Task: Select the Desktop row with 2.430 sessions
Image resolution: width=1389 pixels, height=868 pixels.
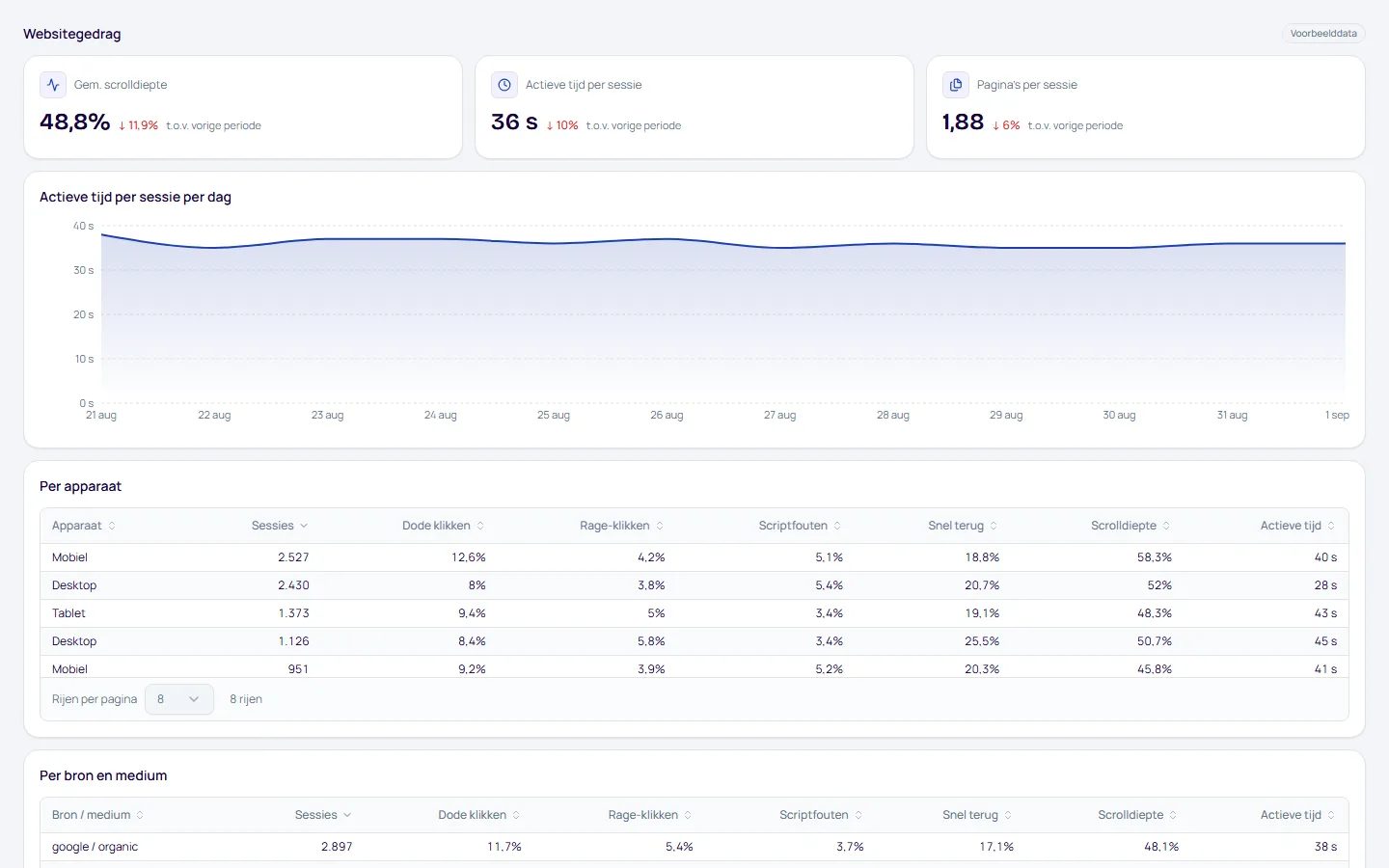Action: click(x=694, y=585)
